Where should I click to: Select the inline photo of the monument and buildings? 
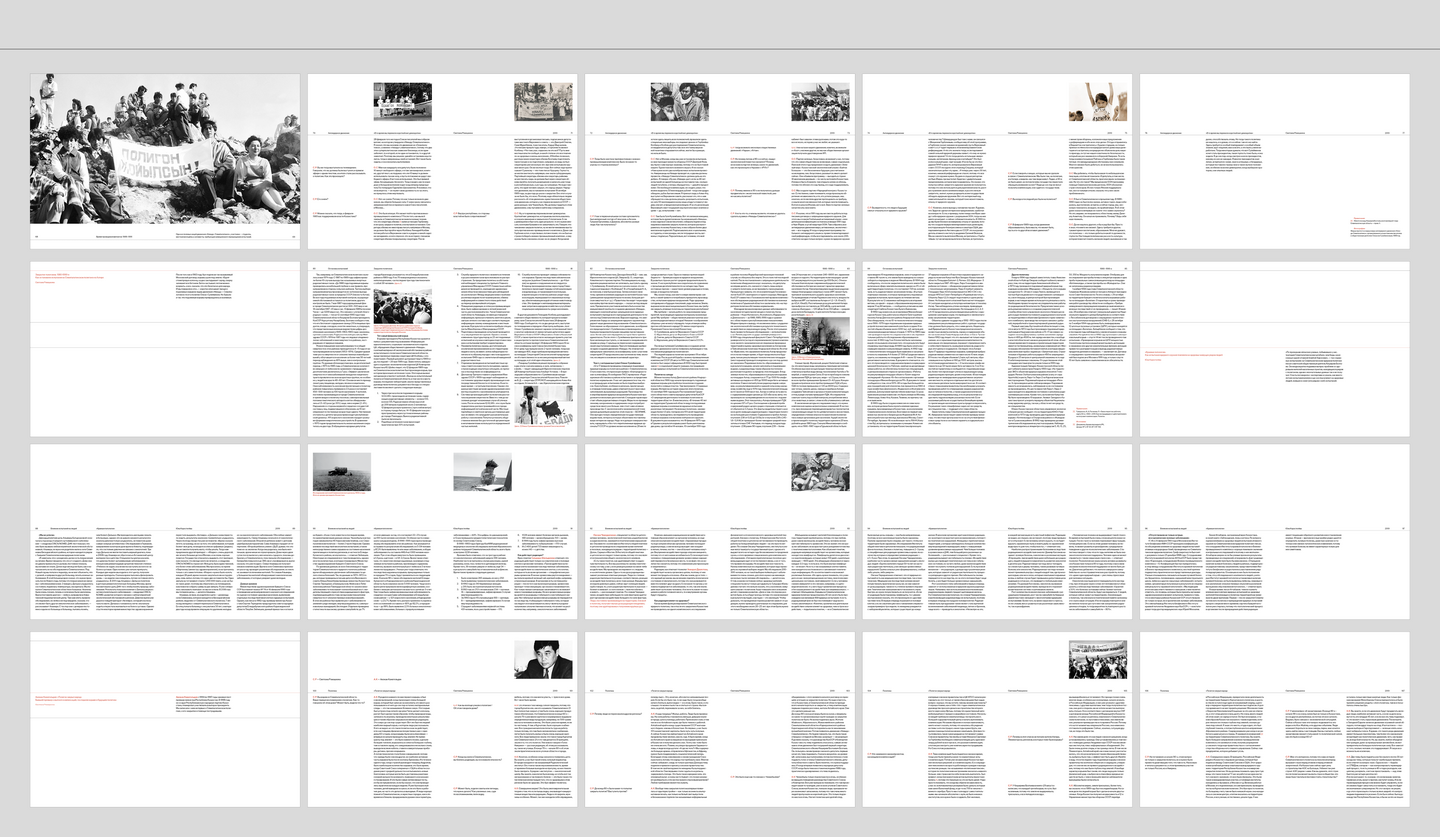(x=820, y=335)
